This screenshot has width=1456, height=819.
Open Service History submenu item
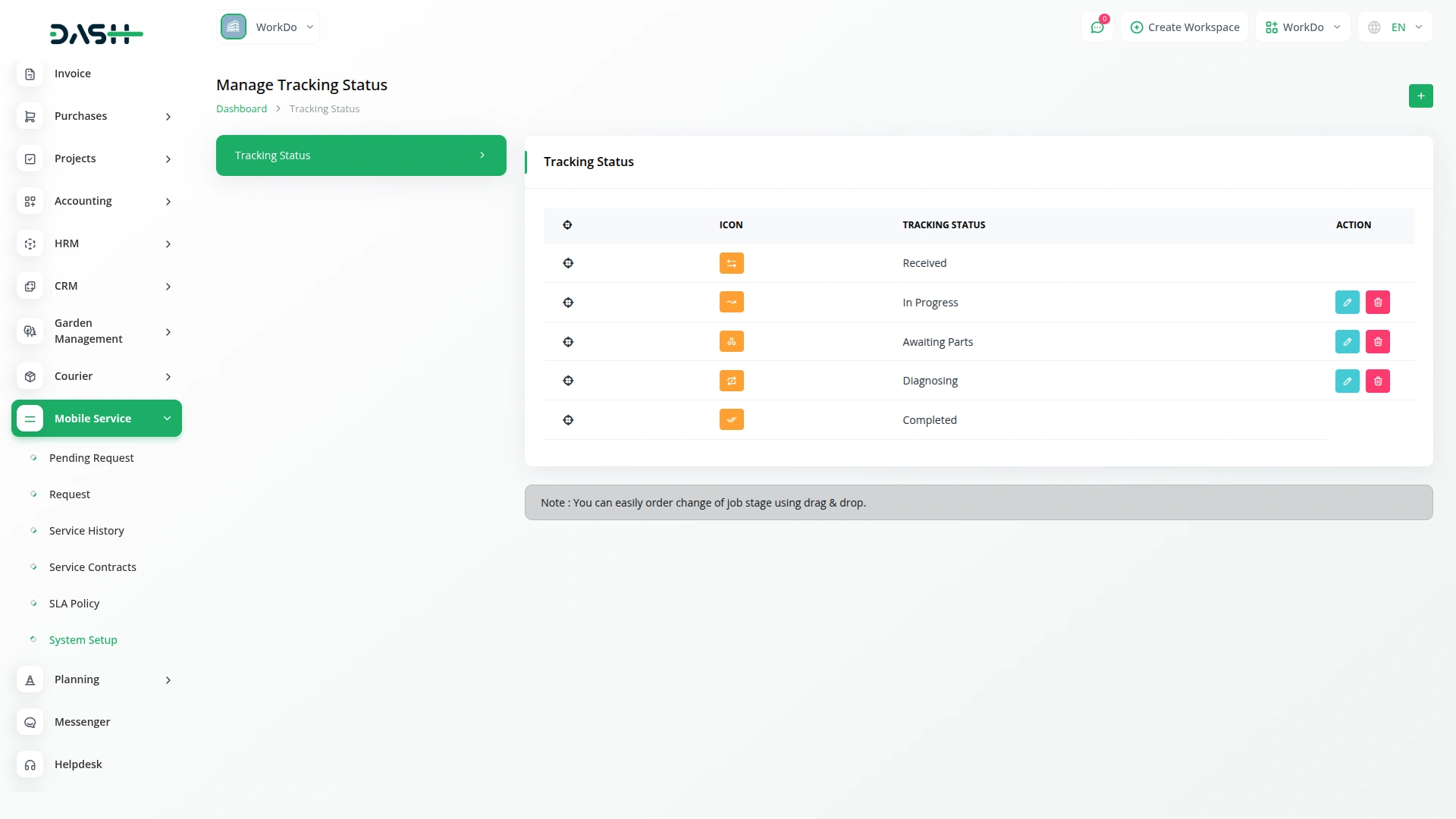click(x=86, y=531)
